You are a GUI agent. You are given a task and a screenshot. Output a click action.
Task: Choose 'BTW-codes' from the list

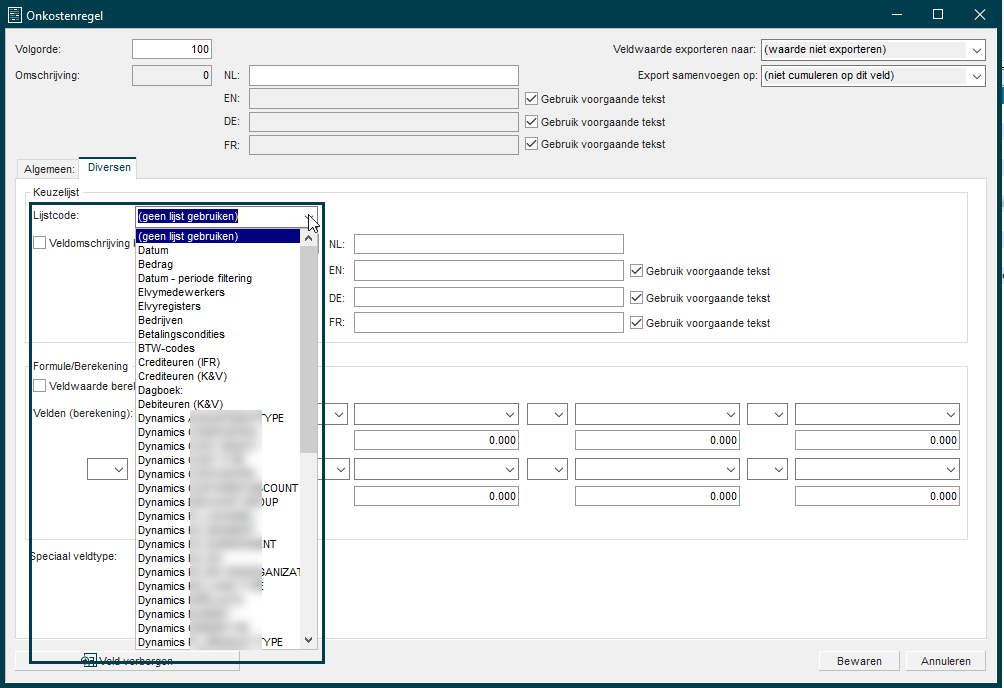[x=218, y=348]
